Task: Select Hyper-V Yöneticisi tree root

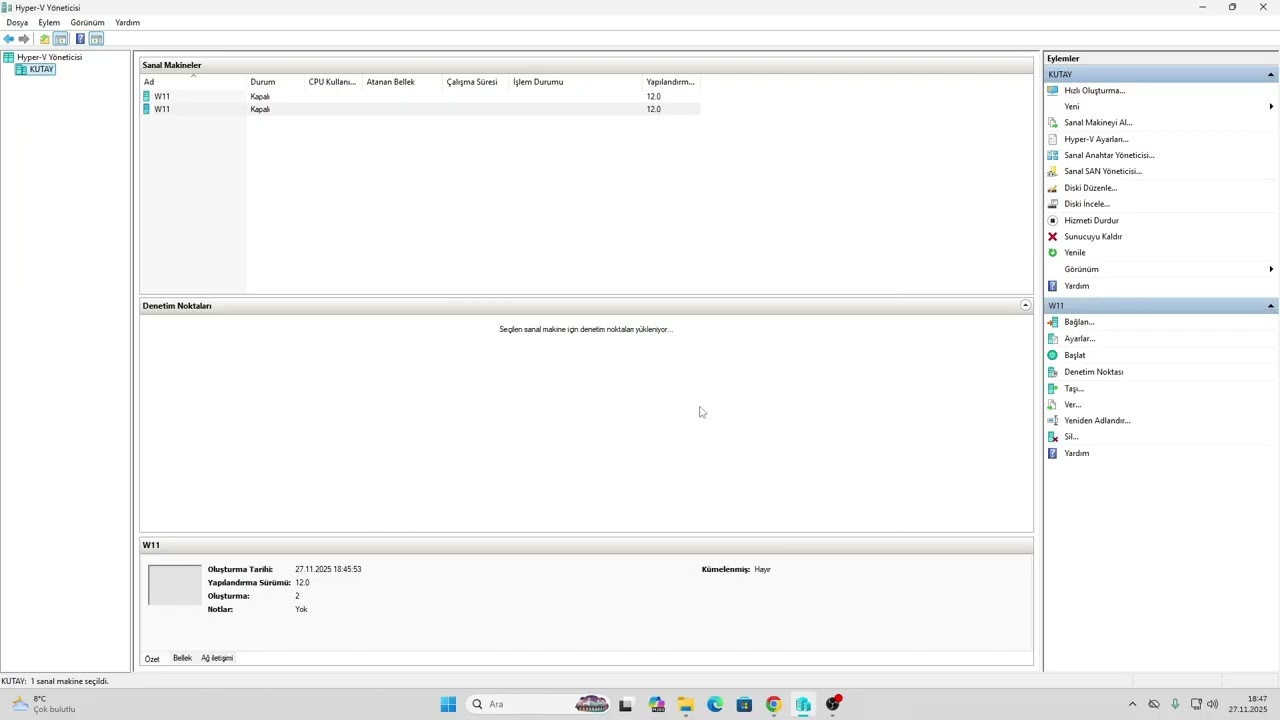Action: (49, 57)
